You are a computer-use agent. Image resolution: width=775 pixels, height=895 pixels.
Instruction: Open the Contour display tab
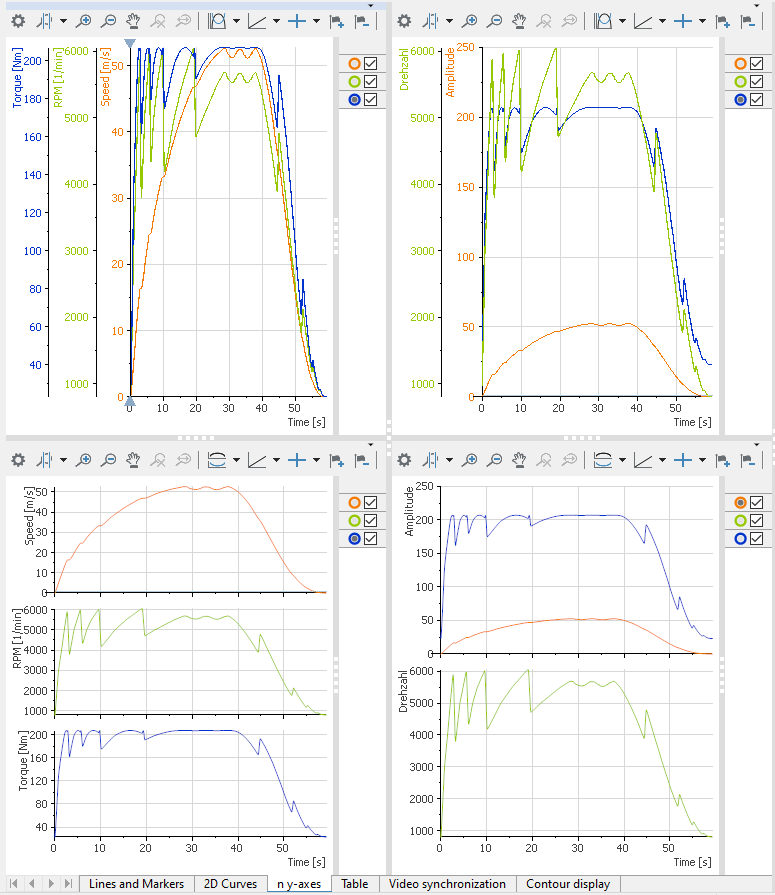point(568,884)
